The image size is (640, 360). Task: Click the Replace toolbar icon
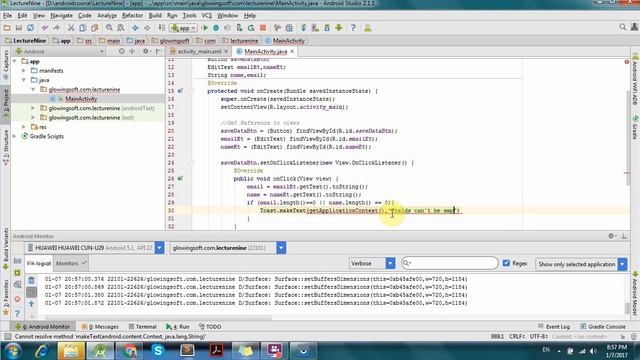click(121, 28)
